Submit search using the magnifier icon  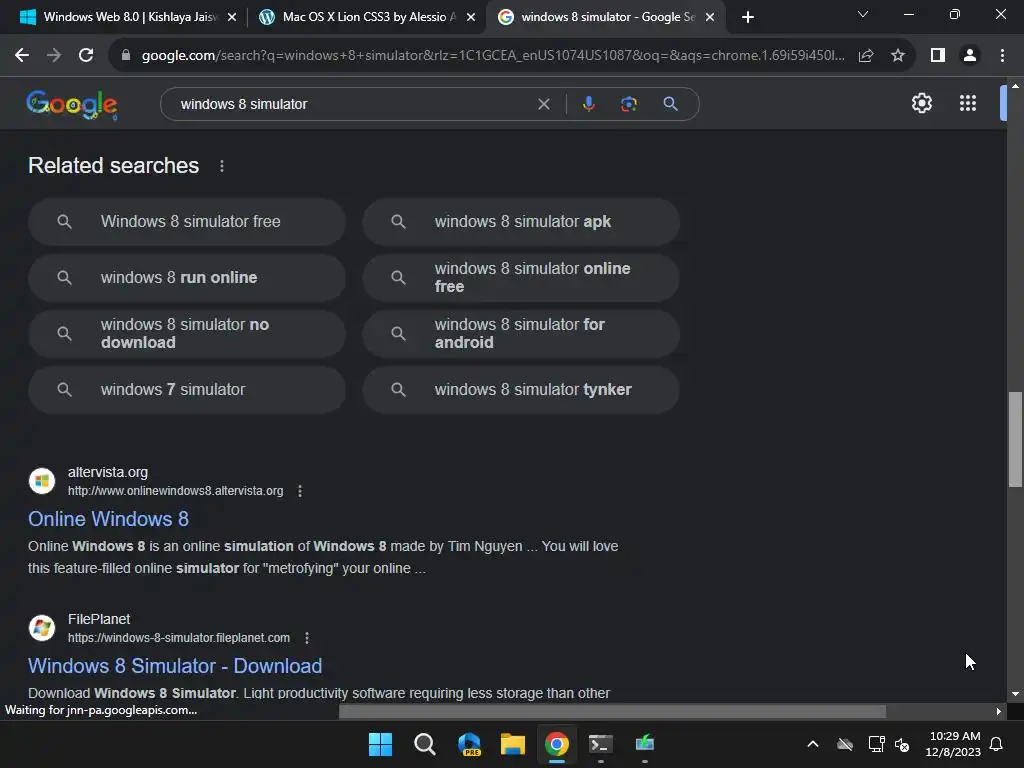(671, 104)
